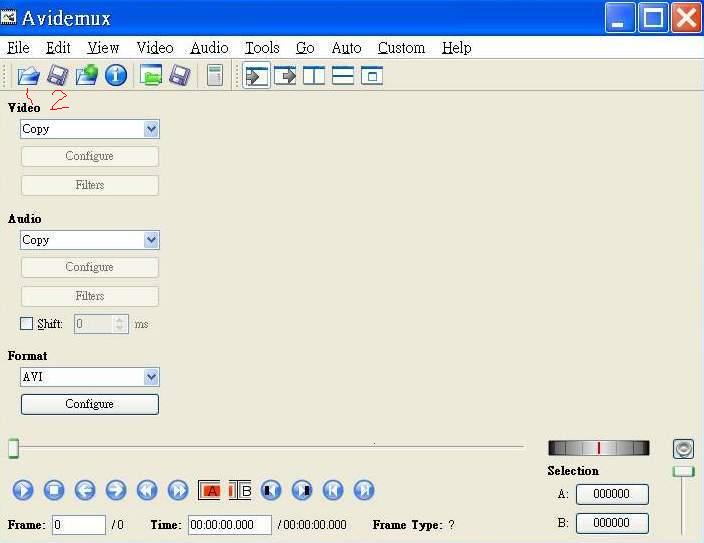The width and height of the screenshot is (704, 543).
Task: Select output preview mode icon
Action: point(285,75)
